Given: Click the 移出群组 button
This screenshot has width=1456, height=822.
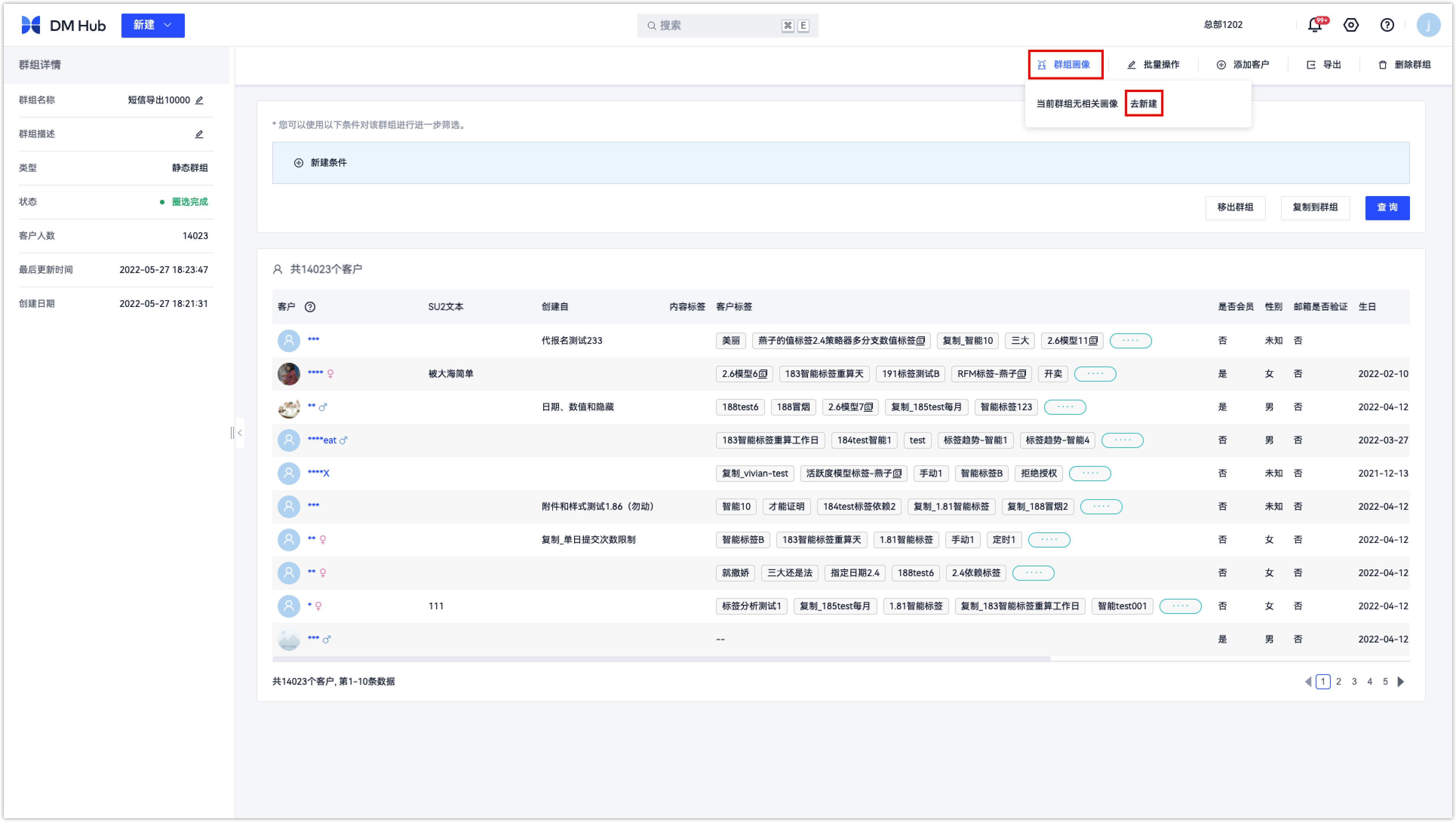Looking at the screenshot, I should tap(1235, 208).
